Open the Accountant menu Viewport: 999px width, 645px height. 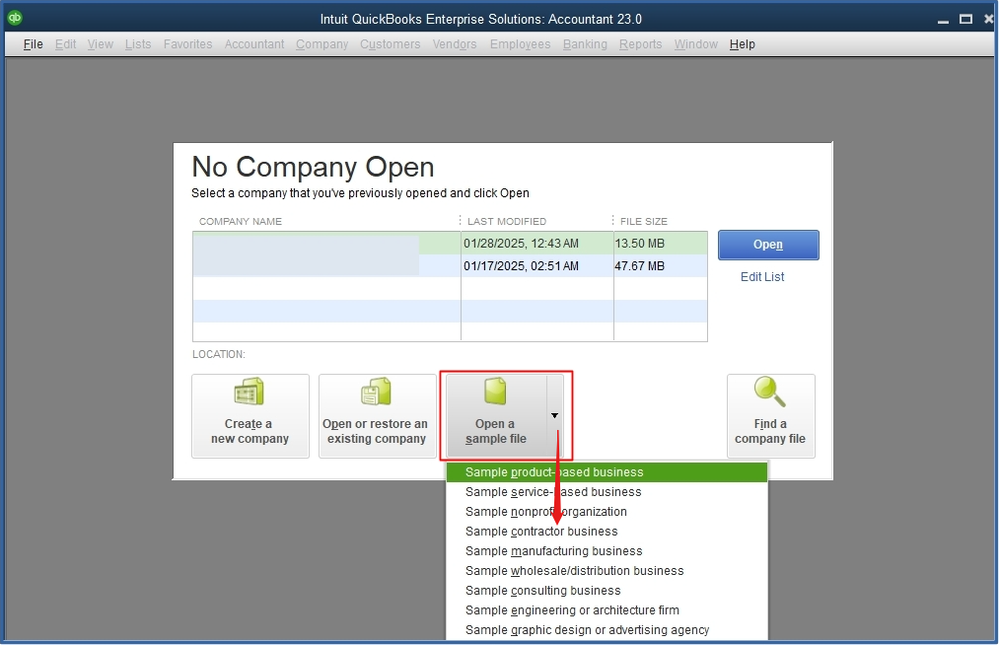coord(254,44)
